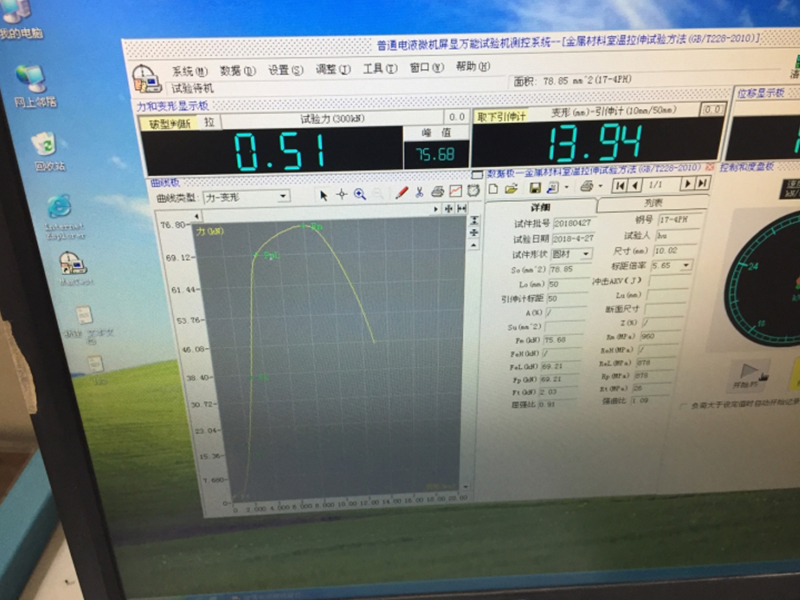Viewport: 800px width, 600px height.
Task: Create new record with blank page icon
Action: 494,187
